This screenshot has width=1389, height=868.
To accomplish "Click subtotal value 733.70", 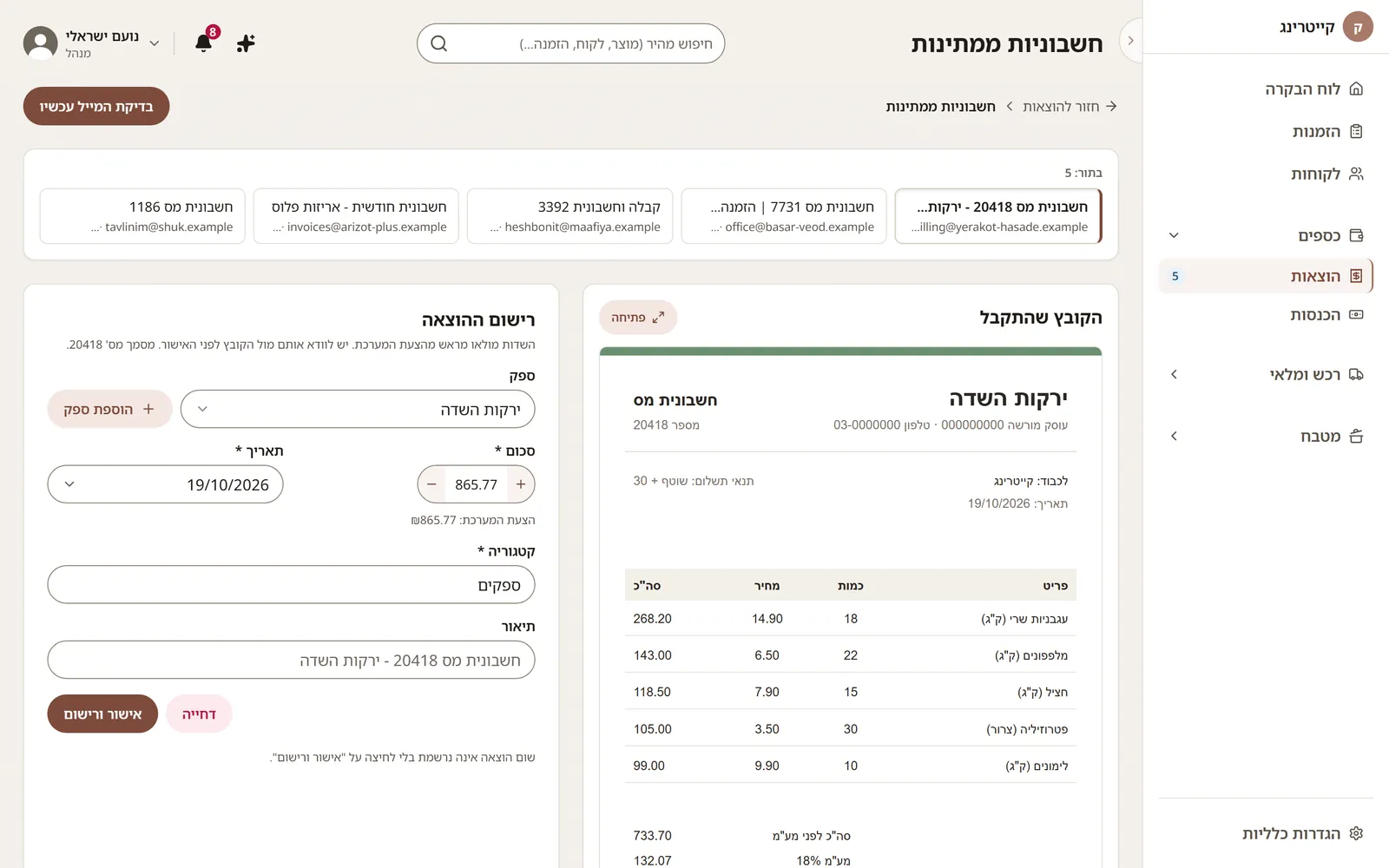I will pyautogui.click(x=653, y=835).
